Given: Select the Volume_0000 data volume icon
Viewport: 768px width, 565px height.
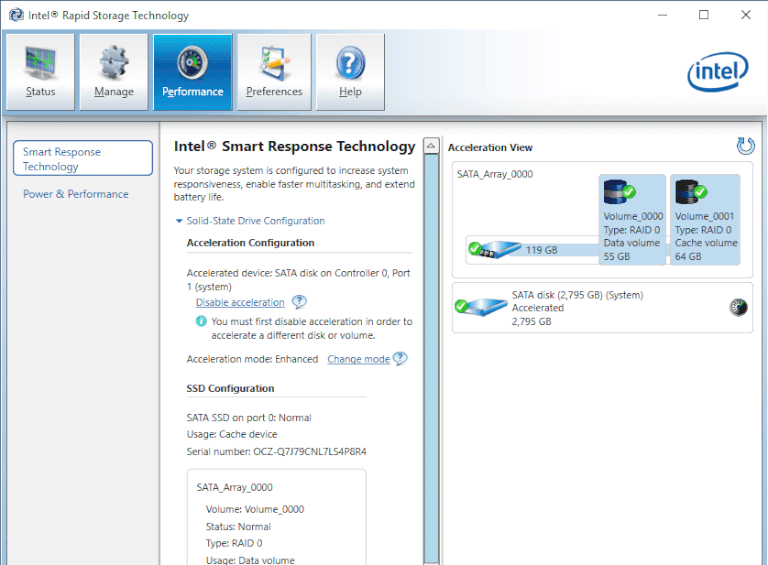Looking at the screenshot, I should click(620, 192).
